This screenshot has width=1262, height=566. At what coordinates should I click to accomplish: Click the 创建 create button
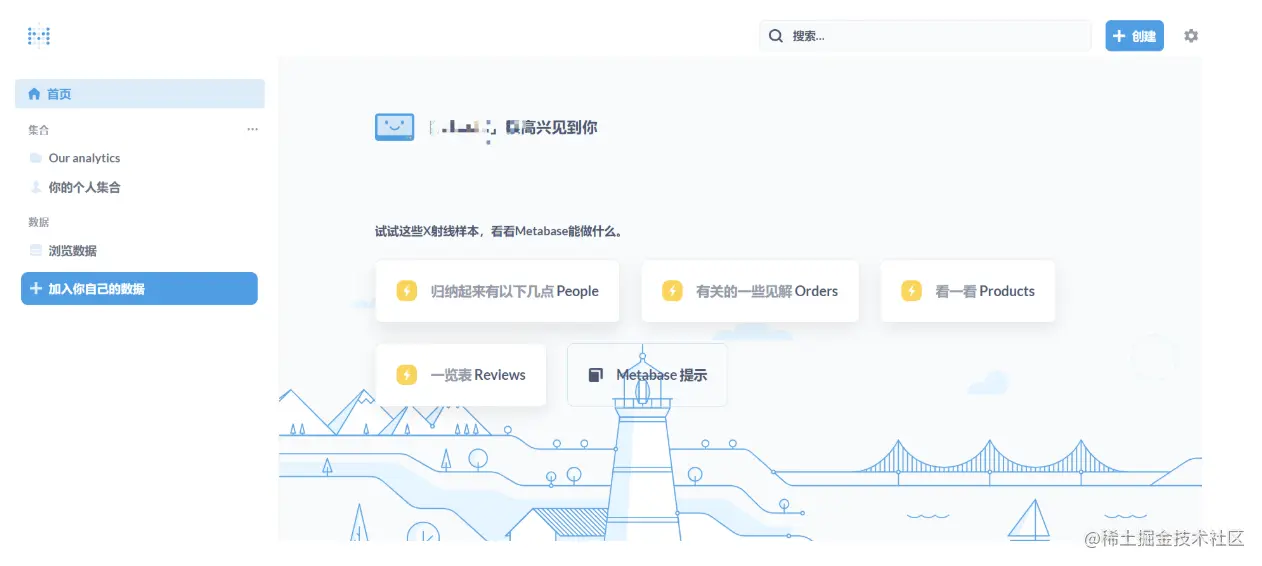coord(1134,36)
